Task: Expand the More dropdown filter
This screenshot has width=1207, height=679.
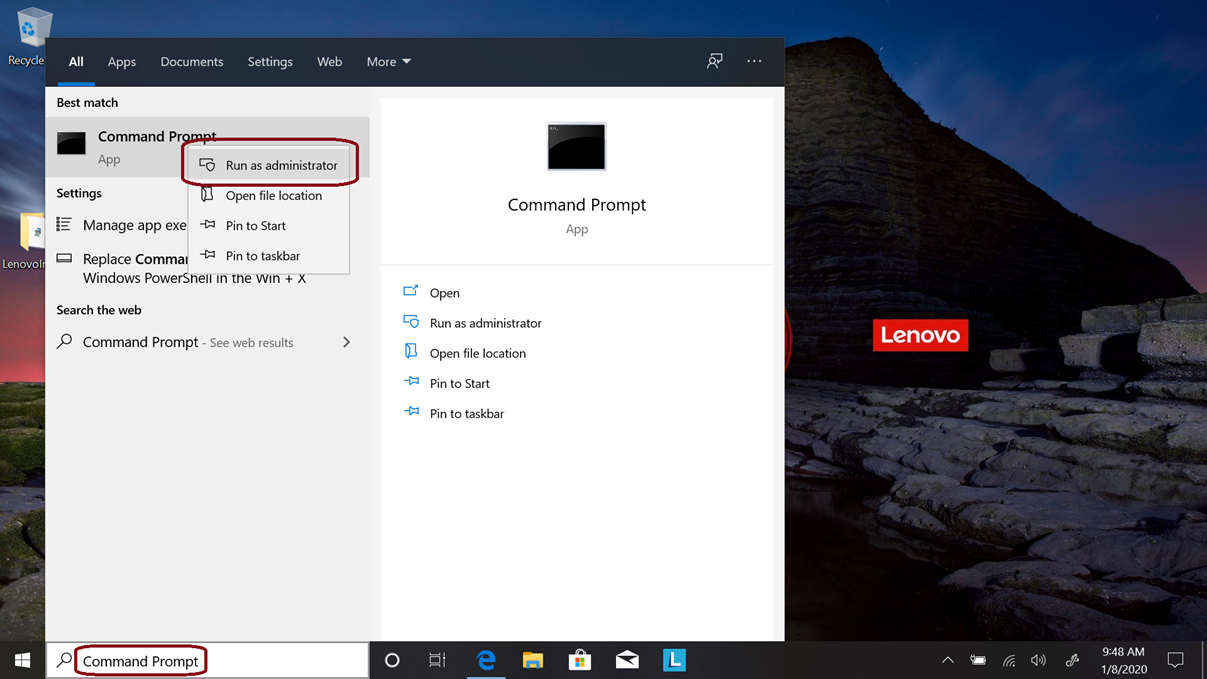Action: point(389,62)
